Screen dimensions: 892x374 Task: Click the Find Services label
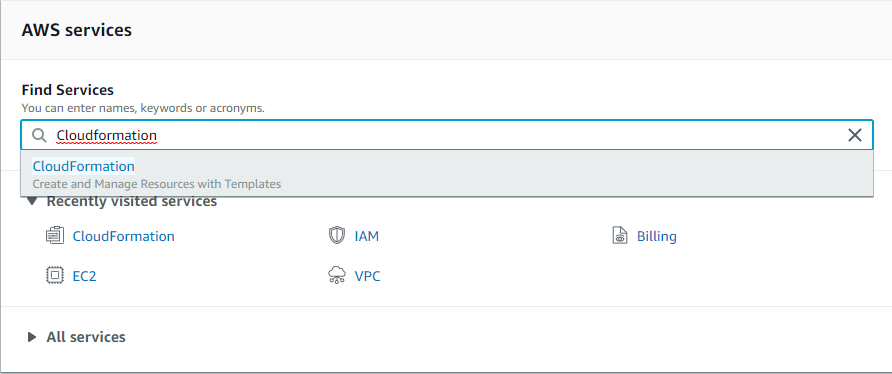68,90
